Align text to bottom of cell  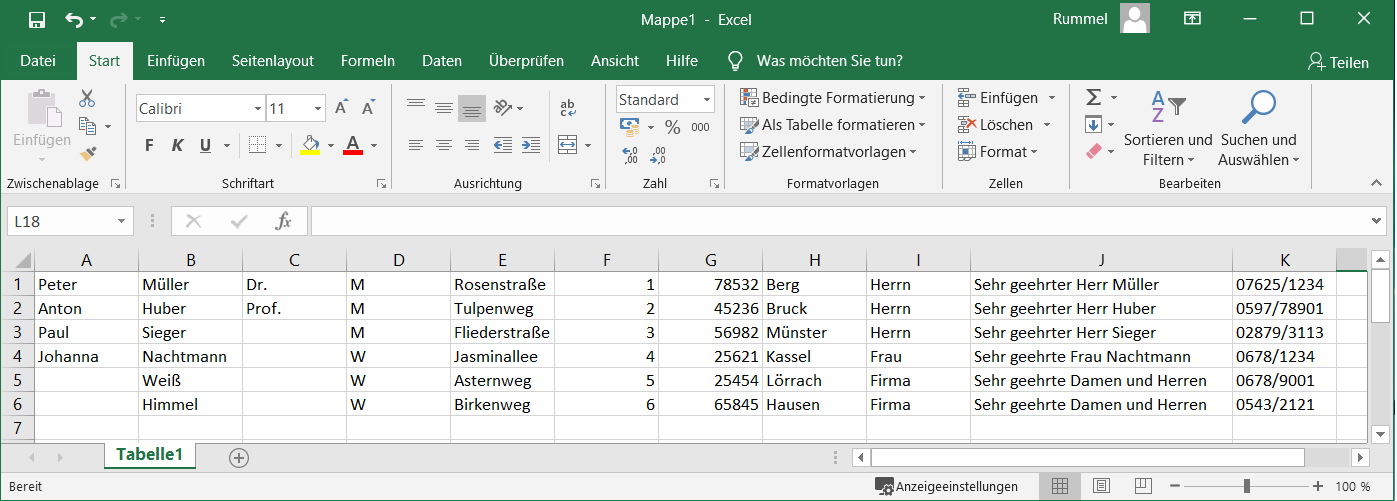[472, 108]
